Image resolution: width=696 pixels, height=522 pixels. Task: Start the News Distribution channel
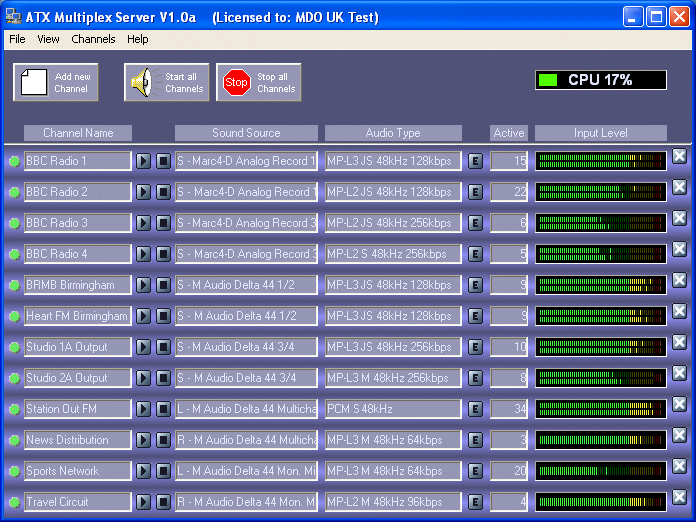coord(143,440)
